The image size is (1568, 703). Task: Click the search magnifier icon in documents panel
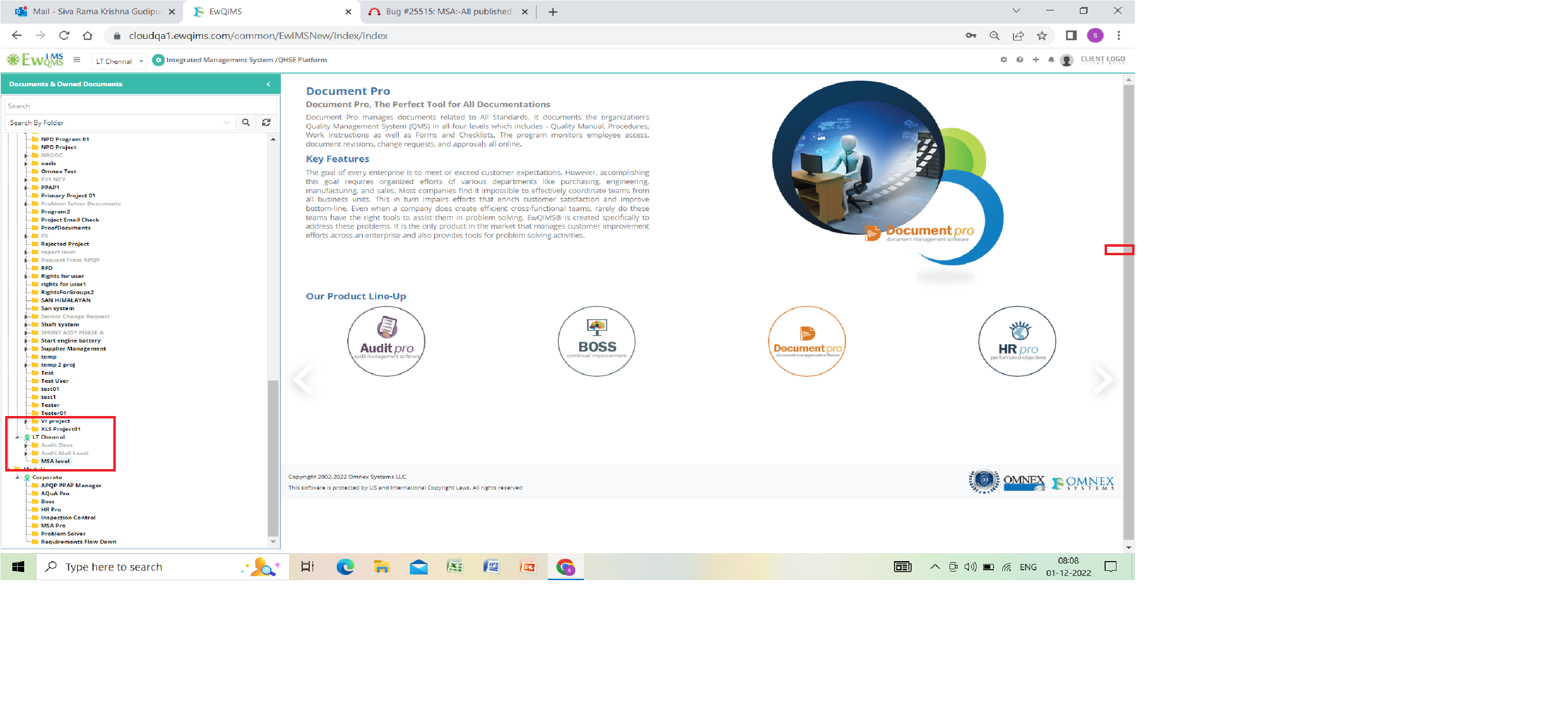246,122
